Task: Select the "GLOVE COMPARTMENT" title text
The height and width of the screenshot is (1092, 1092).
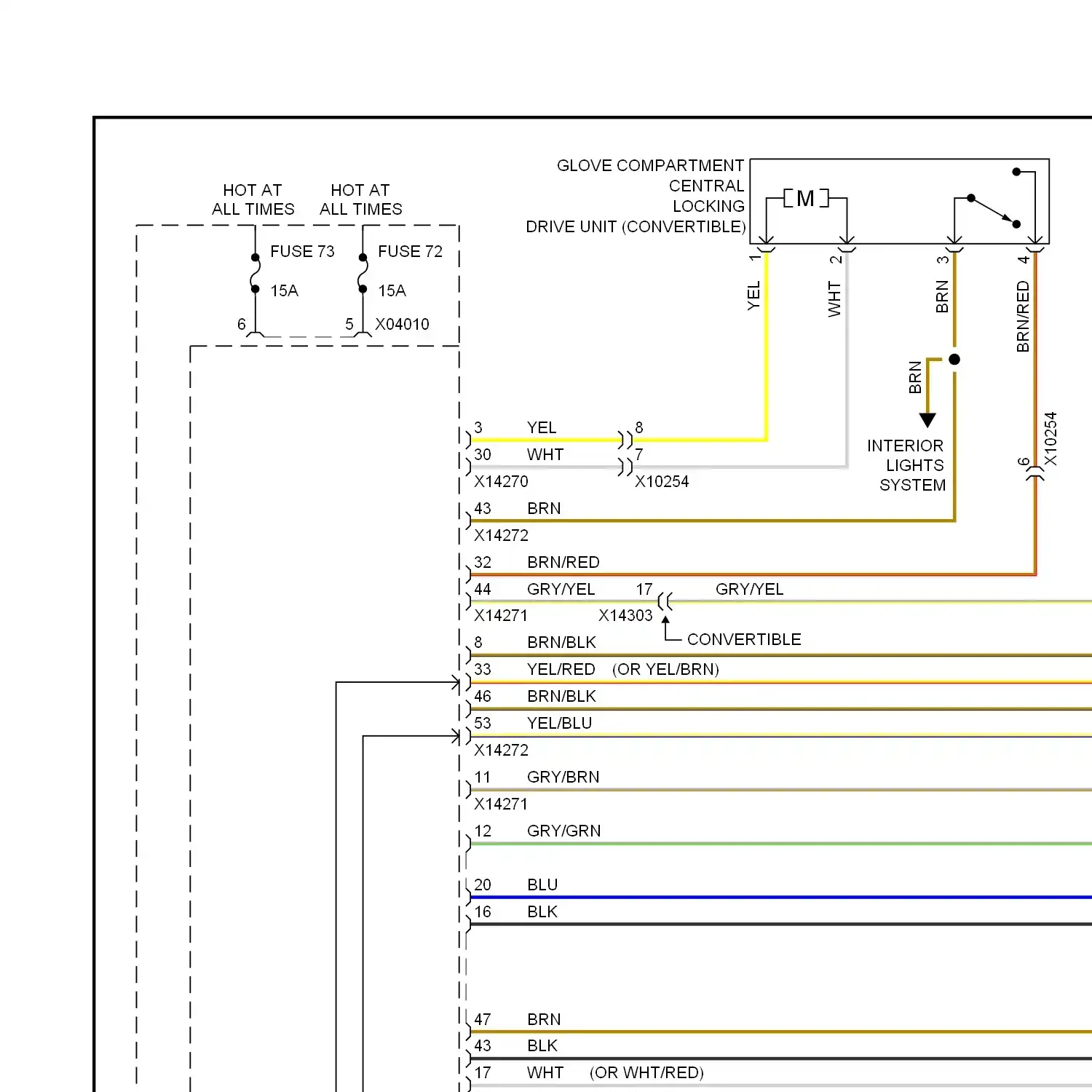Action: pos(650,165)
